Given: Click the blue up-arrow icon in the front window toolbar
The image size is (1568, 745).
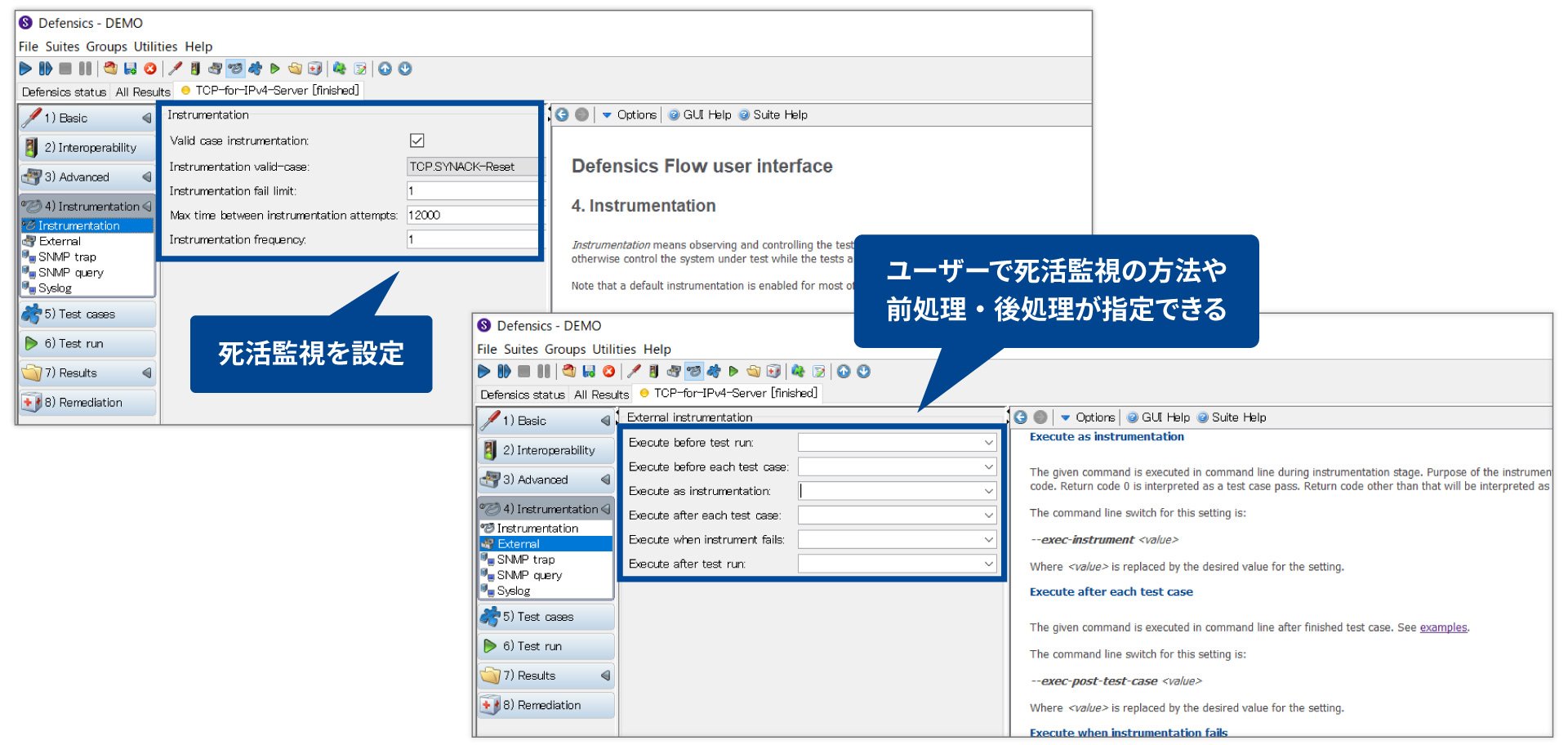Looking at the screenshot, I should pos(844,372).
